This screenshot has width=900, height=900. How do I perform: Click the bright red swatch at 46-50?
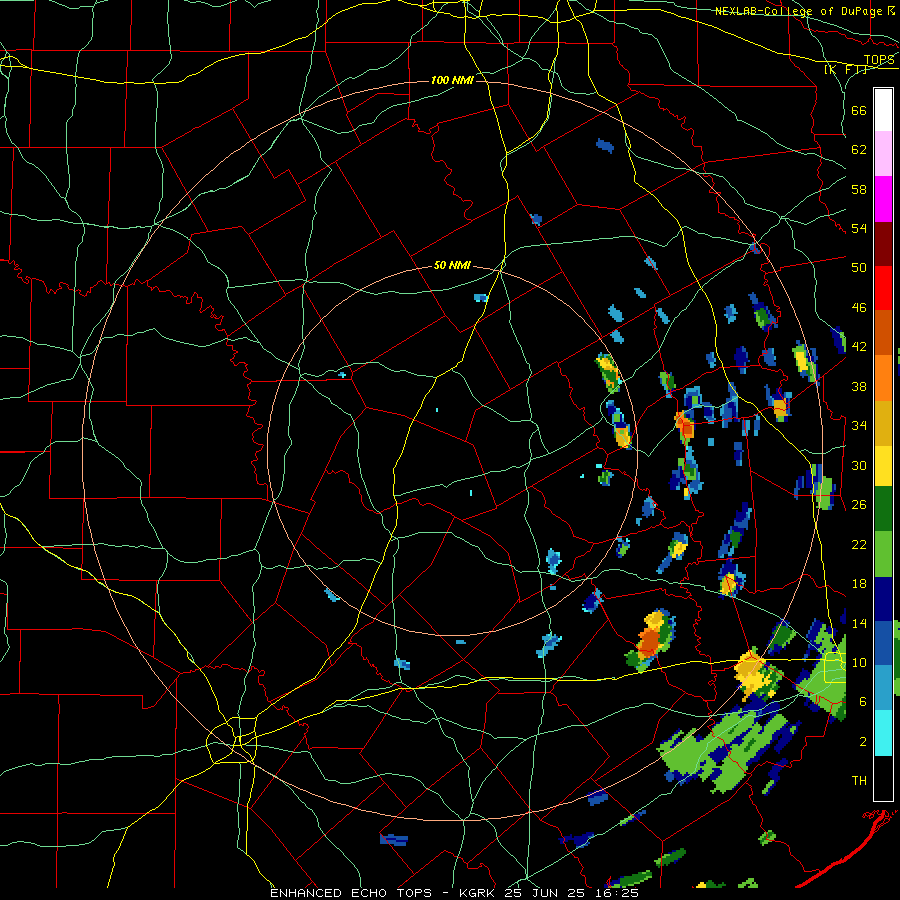[883, 288]
